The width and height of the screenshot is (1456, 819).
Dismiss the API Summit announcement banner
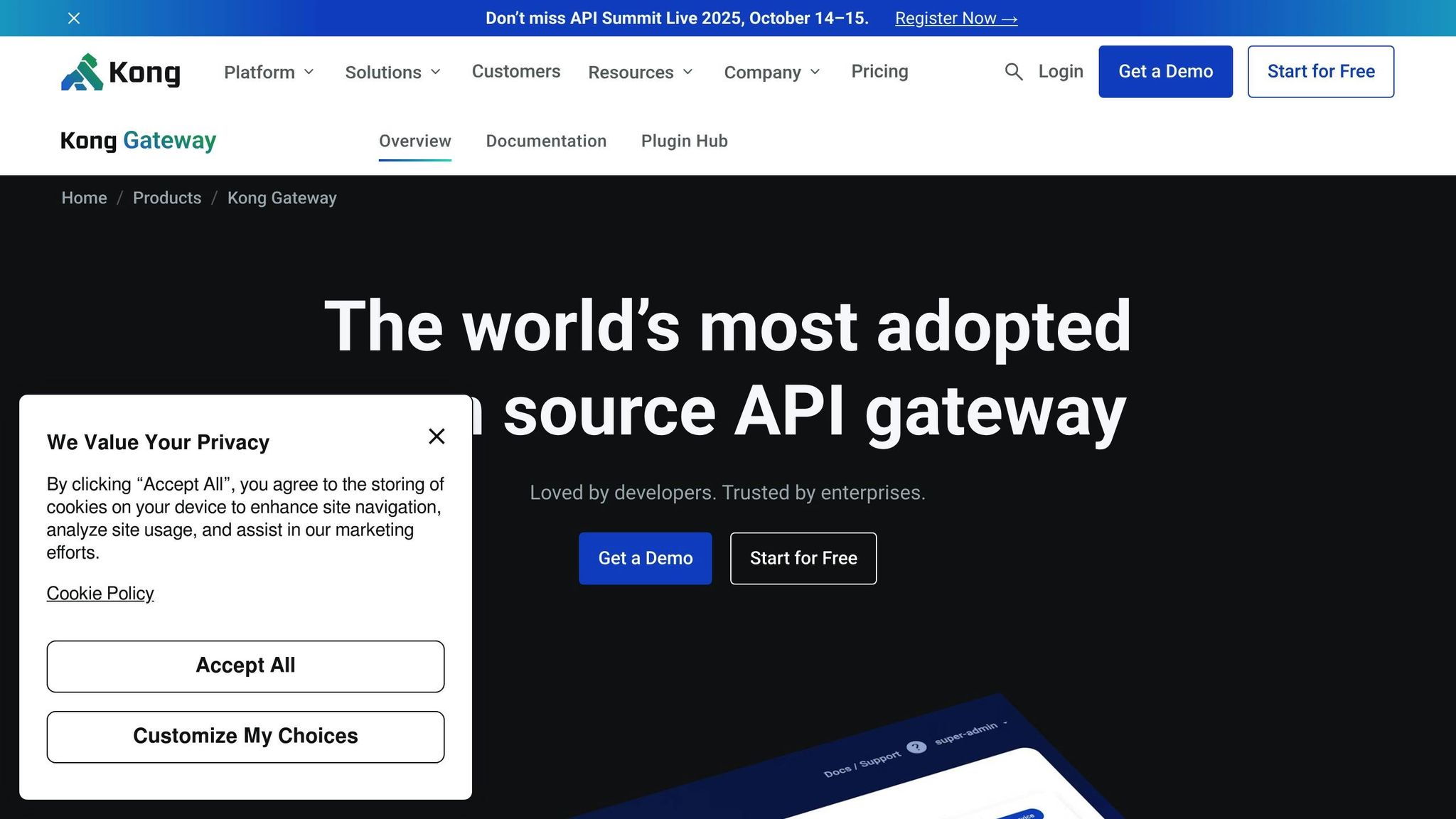(x=74, y=18)
